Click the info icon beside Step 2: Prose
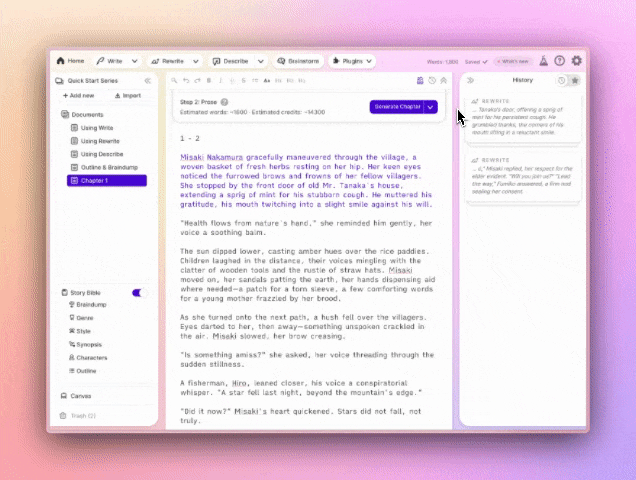The width and height of the screenshot is (636, 480). pyautogui.click(x=224, y=102)
